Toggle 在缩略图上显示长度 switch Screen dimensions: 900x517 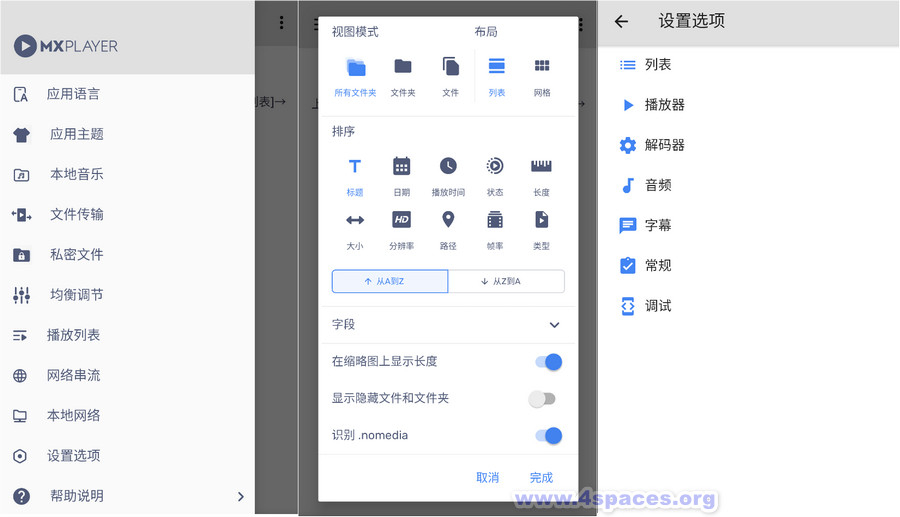pyautogui.click(x=546, y=362)
